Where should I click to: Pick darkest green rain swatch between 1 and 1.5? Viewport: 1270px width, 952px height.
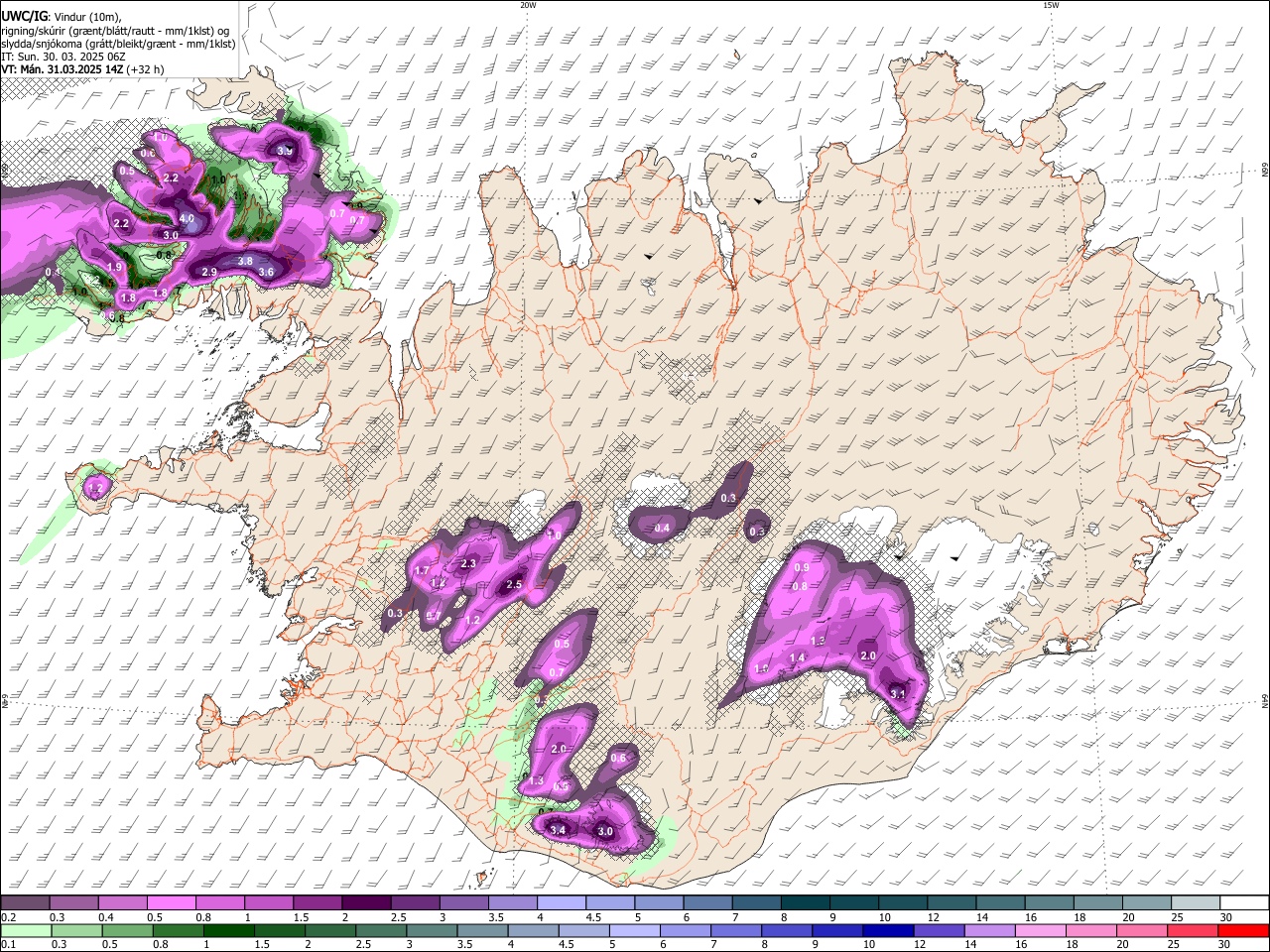[228, 930]
